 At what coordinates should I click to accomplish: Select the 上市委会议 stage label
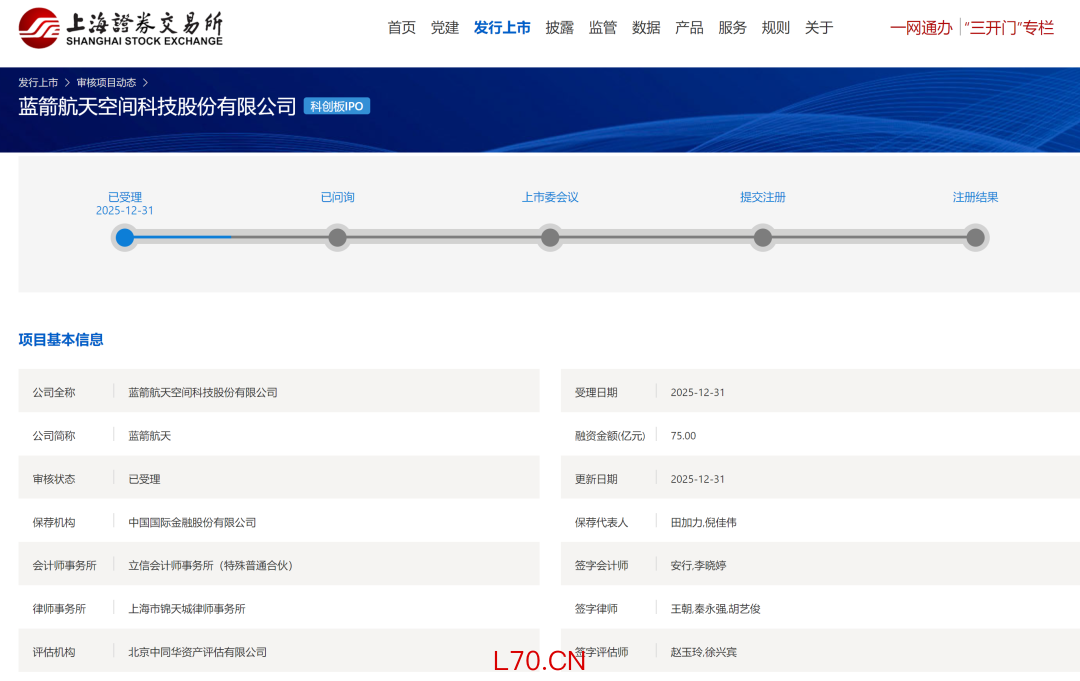[550, 197]
